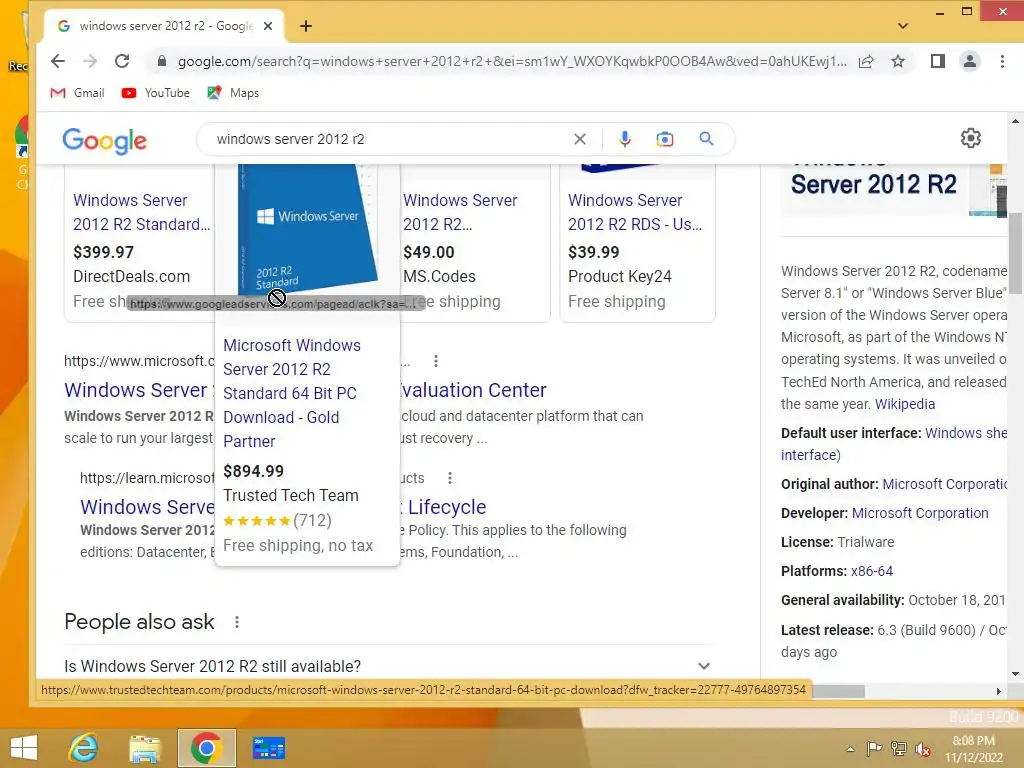Submit search with the magnifier icon
1024x768 pixels.
[x=706, y=139]
